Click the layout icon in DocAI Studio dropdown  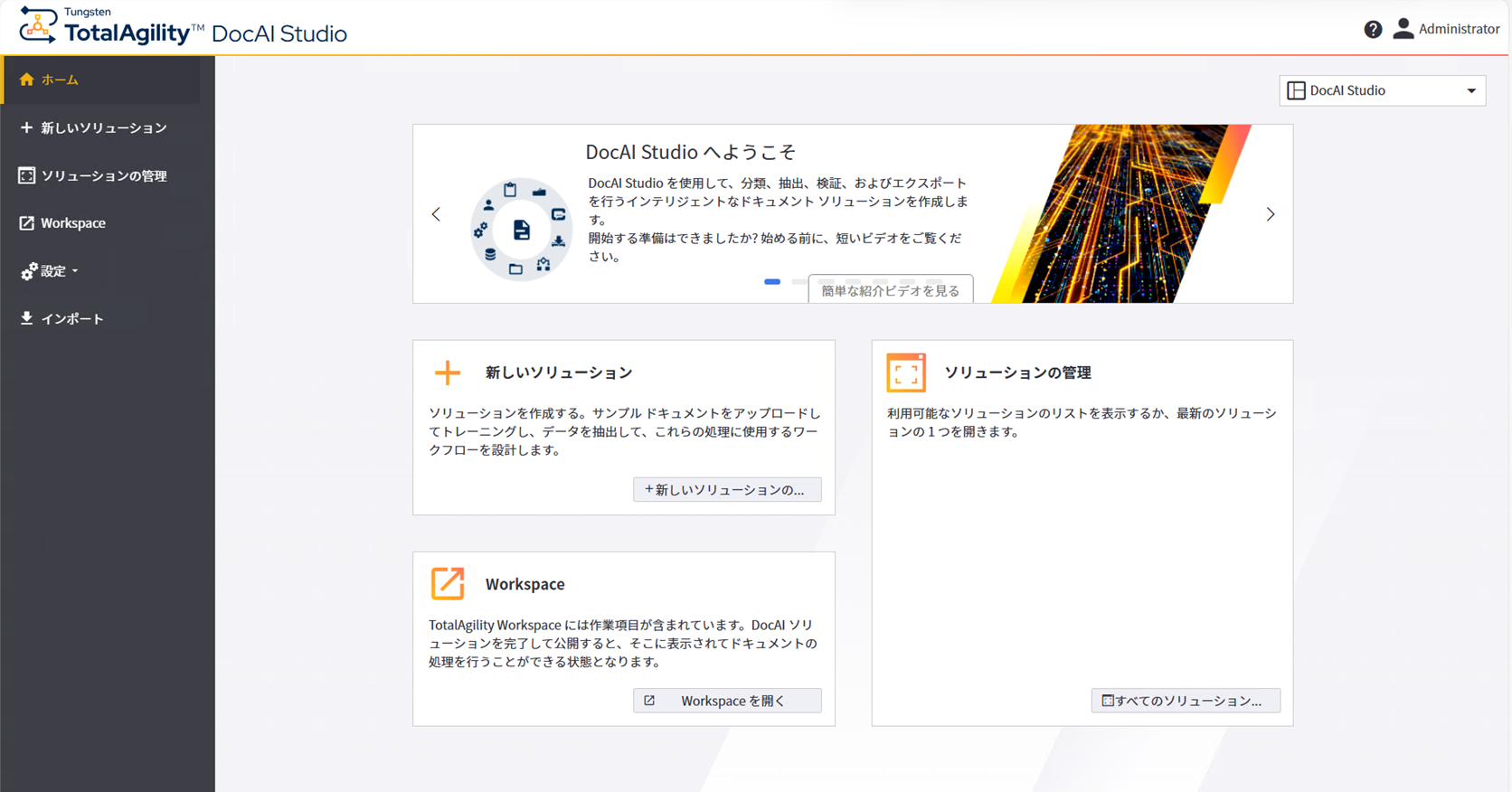[1296, 90]
